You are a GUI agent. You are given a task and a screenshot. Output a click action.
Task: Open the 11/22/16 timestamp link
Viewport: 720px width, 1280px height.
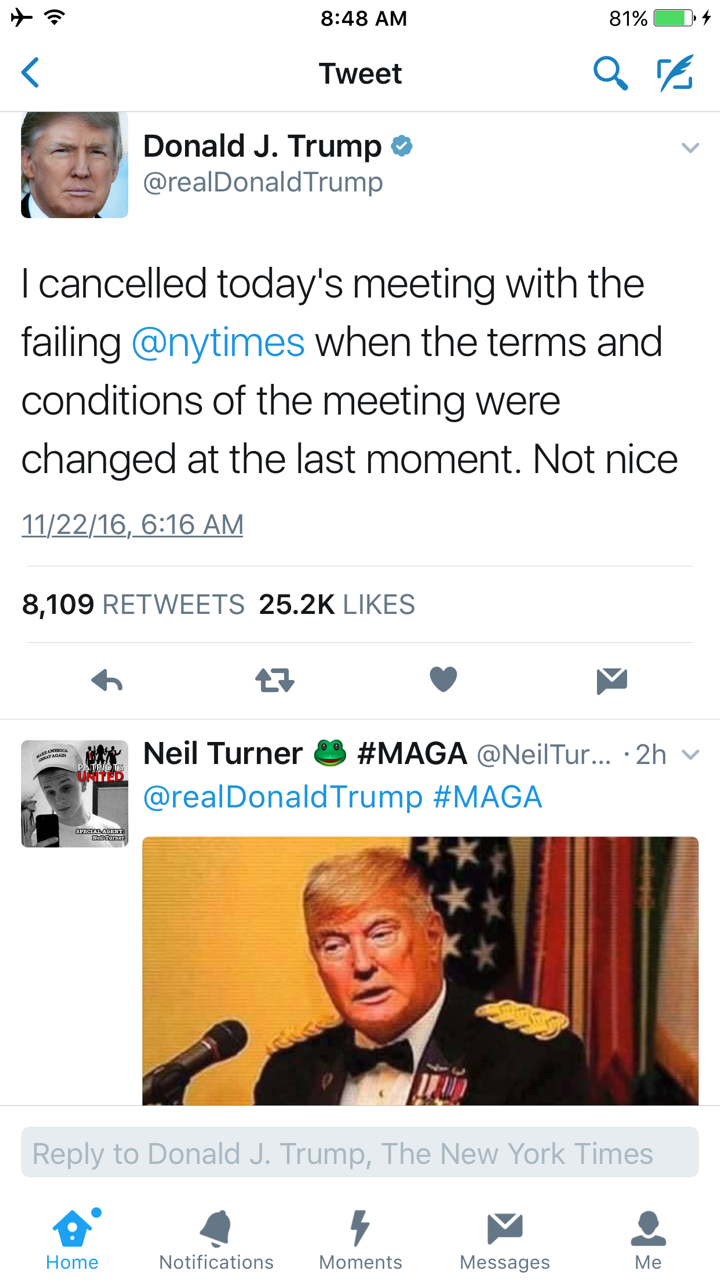(132, 524)
